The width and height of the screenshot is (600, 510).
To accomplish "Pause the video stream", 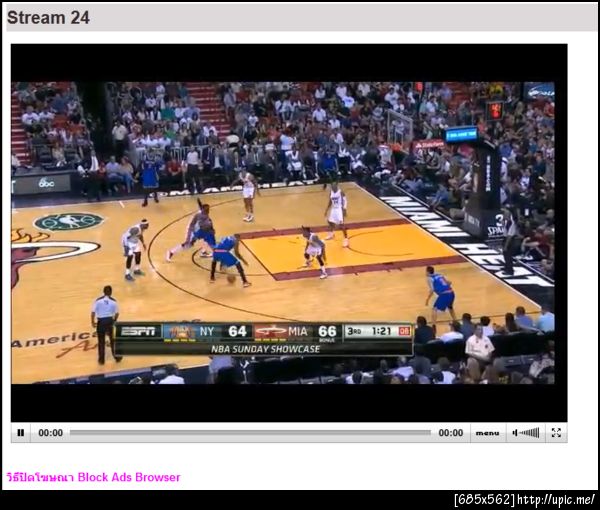I will tap(21, 433).
